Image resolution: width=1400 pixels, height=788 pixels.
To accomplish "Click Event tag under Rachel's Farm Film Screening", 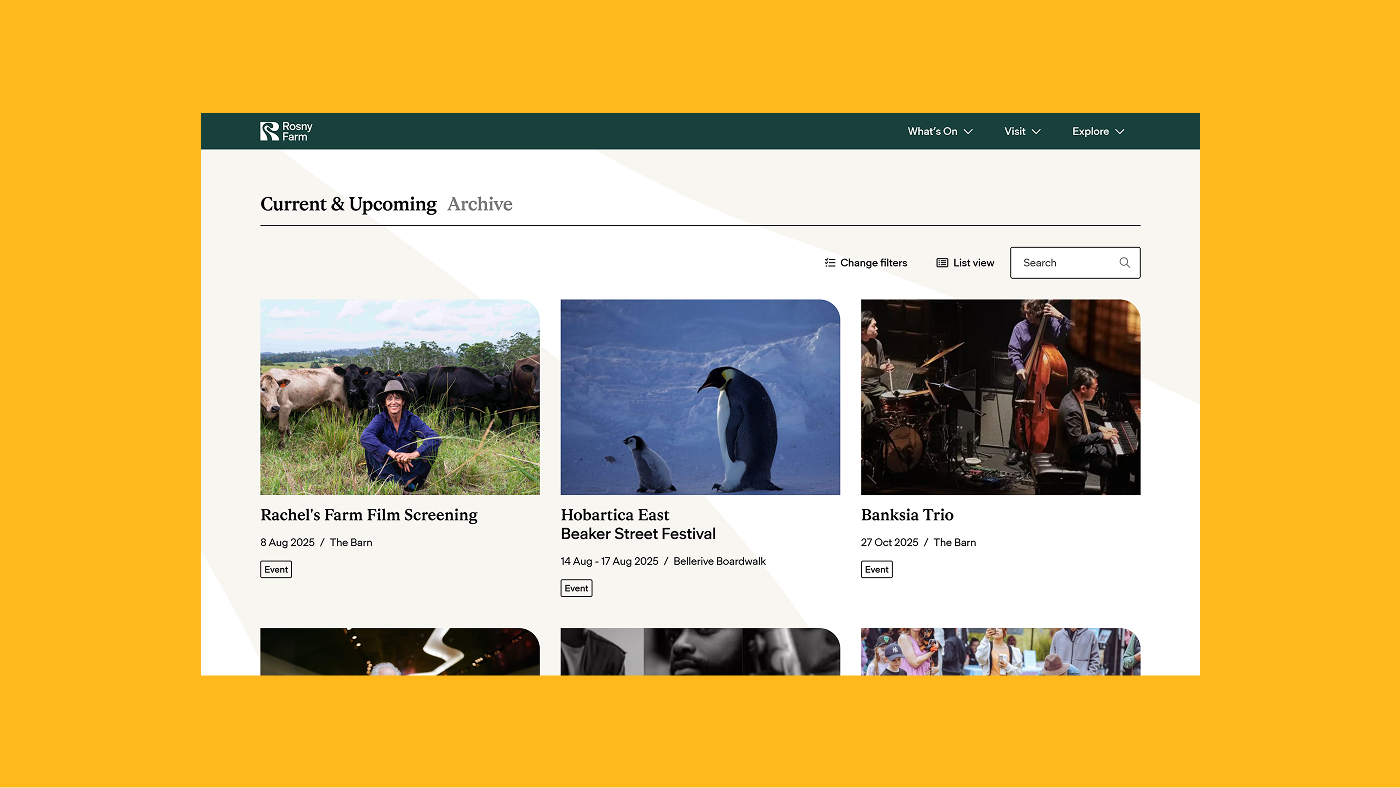I will (276, 569).
